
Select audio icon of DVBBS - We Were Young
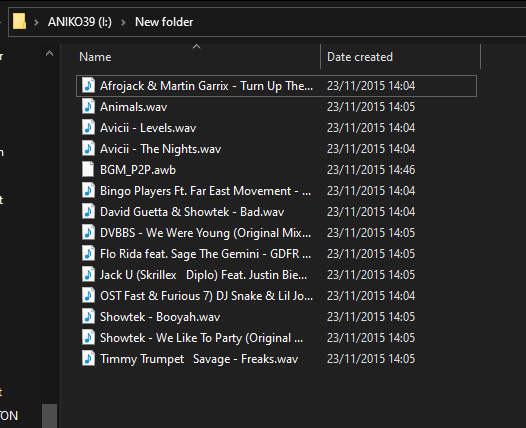(x=88, y=233)
